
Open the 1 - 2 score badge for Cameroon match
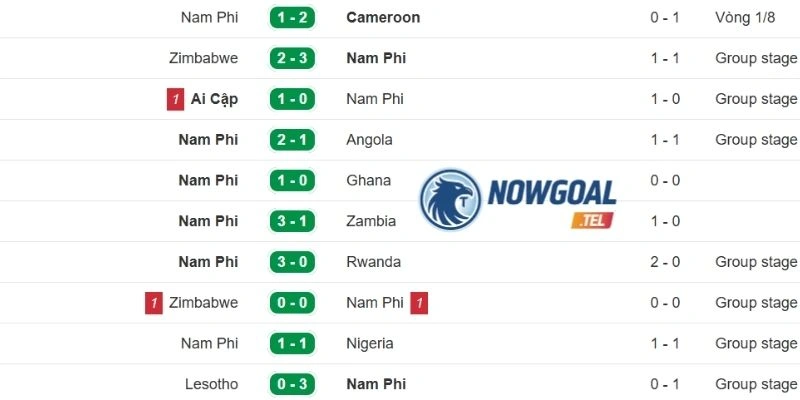[x=292, y=17]
